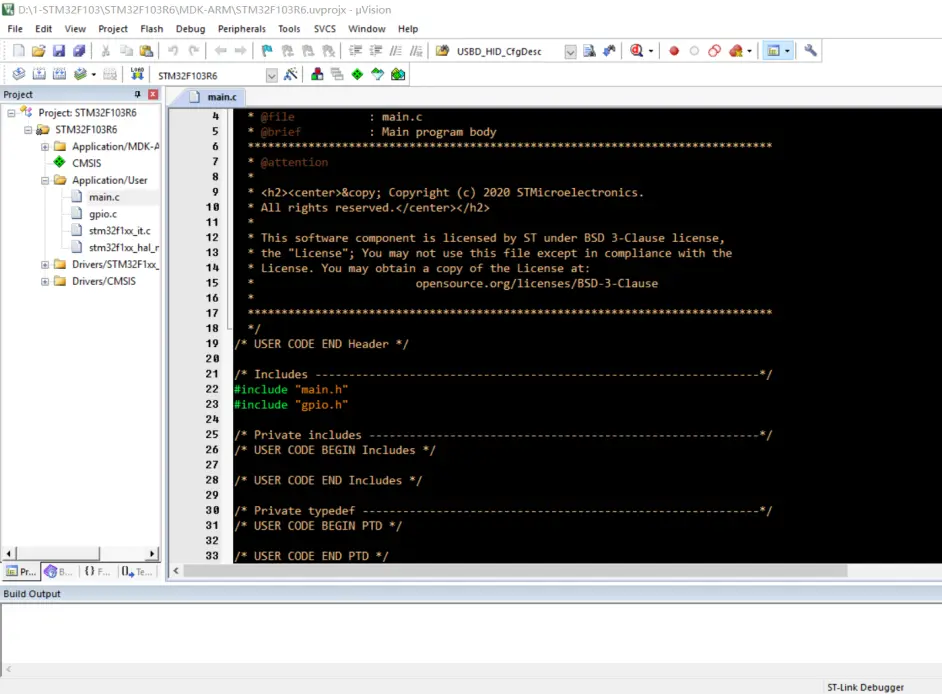This screenshot has height=694, width=942.
Task: Select the CMSIS component in the project tree
Action: tap(87, 163)
